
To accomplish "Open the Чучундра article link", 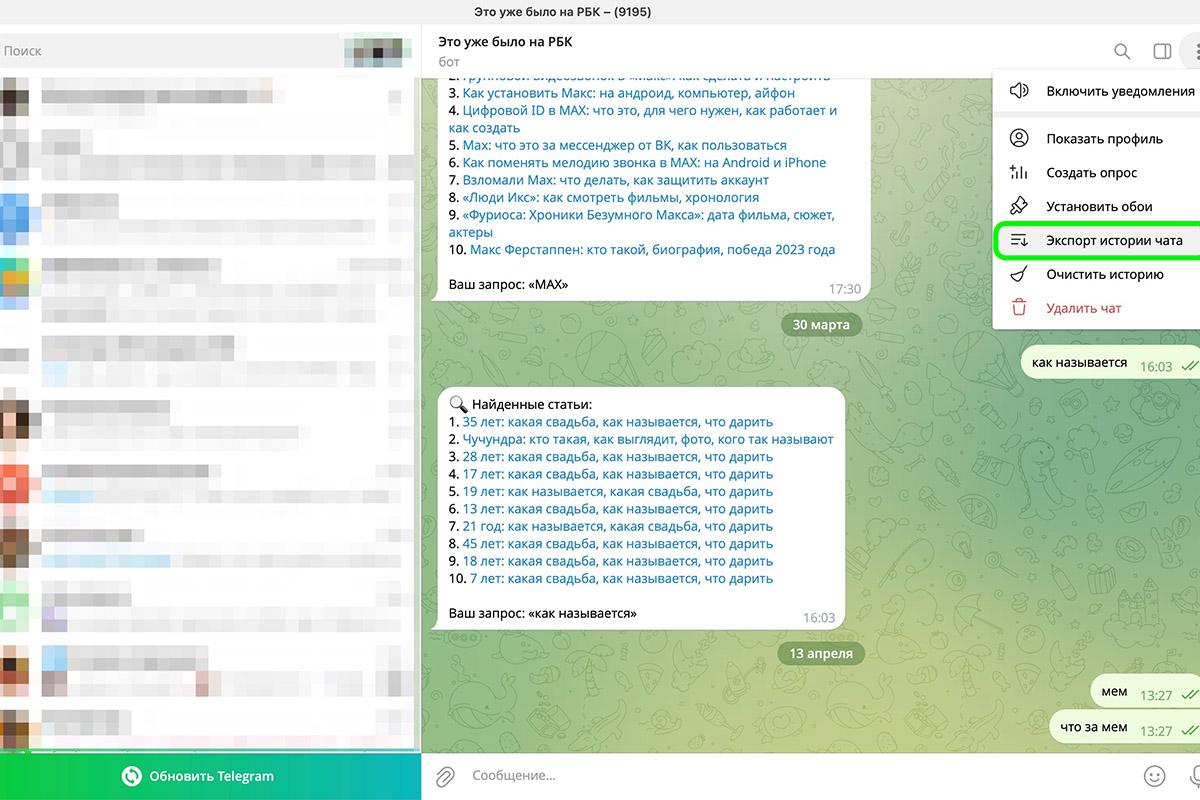I will point(647,439).
